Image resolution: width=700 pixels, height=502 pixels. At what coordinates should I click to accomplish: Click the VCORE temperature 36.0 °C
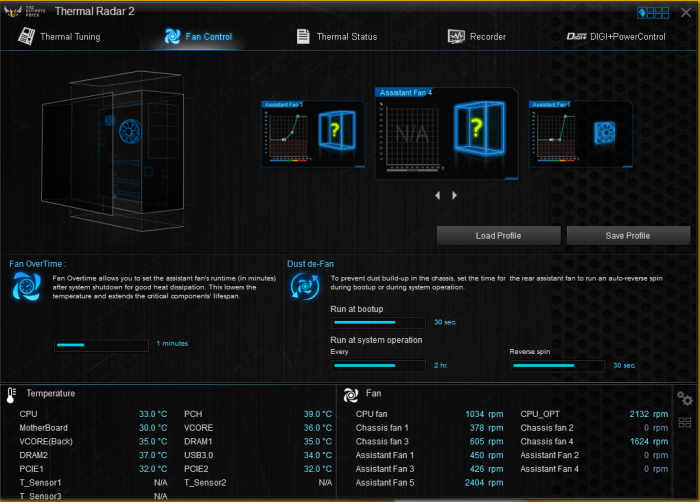(x=318, y=428)
